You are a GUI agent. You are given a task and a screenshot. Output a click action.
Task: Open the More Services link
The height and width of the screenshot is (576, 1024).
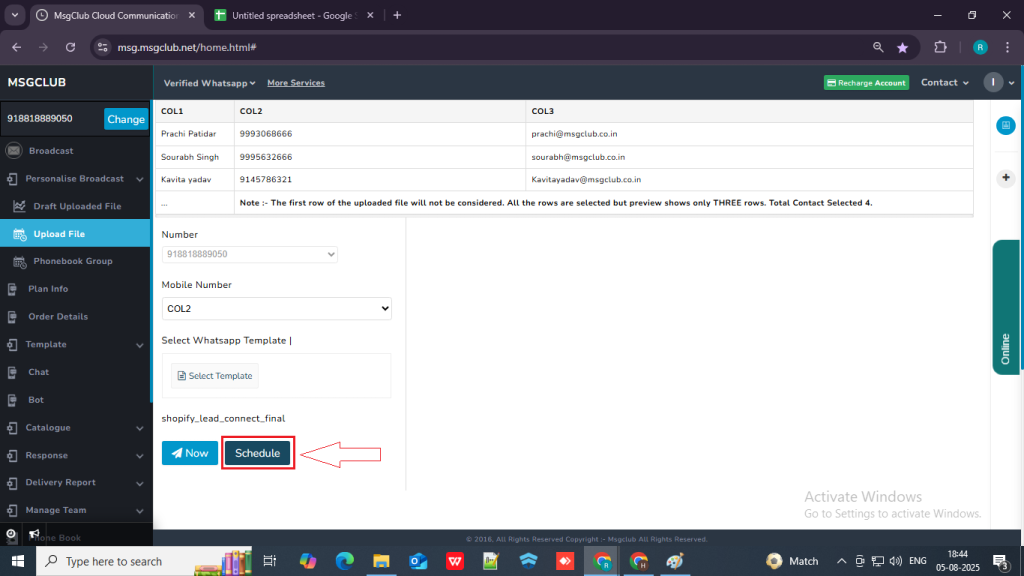296,83
